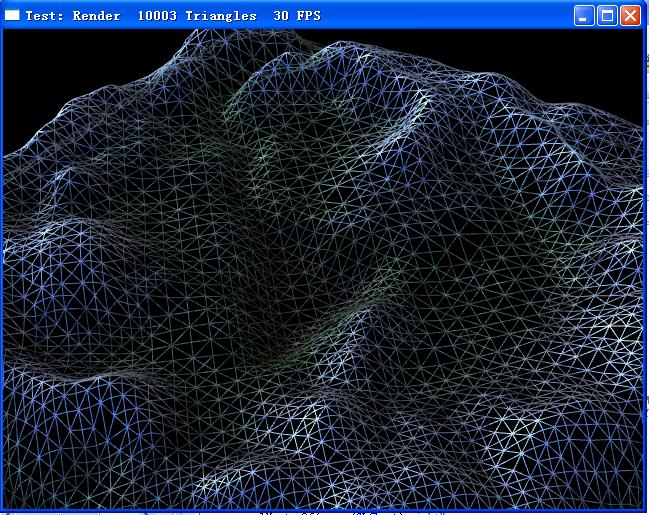Click the "30 FPS" counter text
This screenshot has width=649, height=515.
297,16
